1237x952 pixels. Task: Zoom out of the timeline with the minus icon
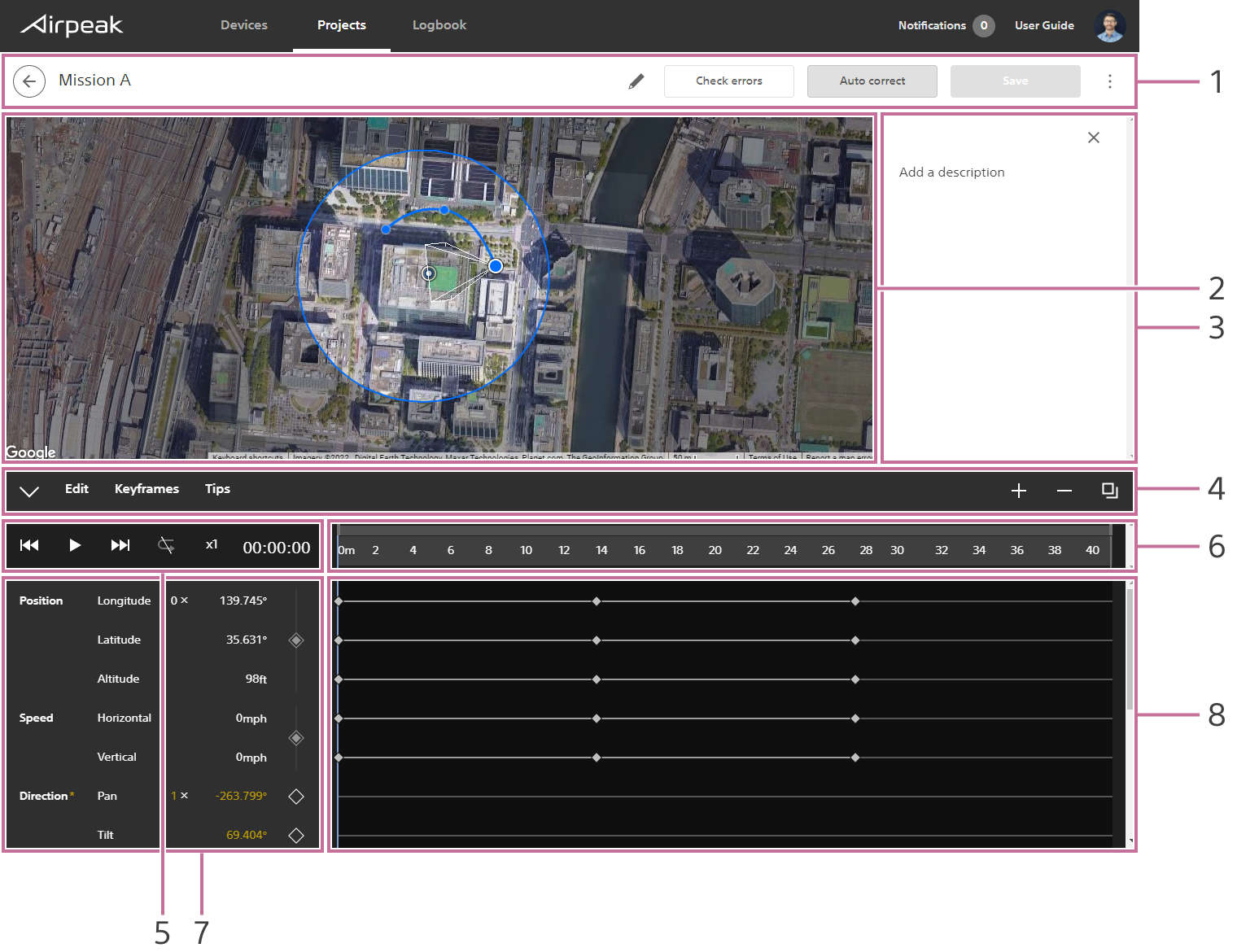point(1064,491)
